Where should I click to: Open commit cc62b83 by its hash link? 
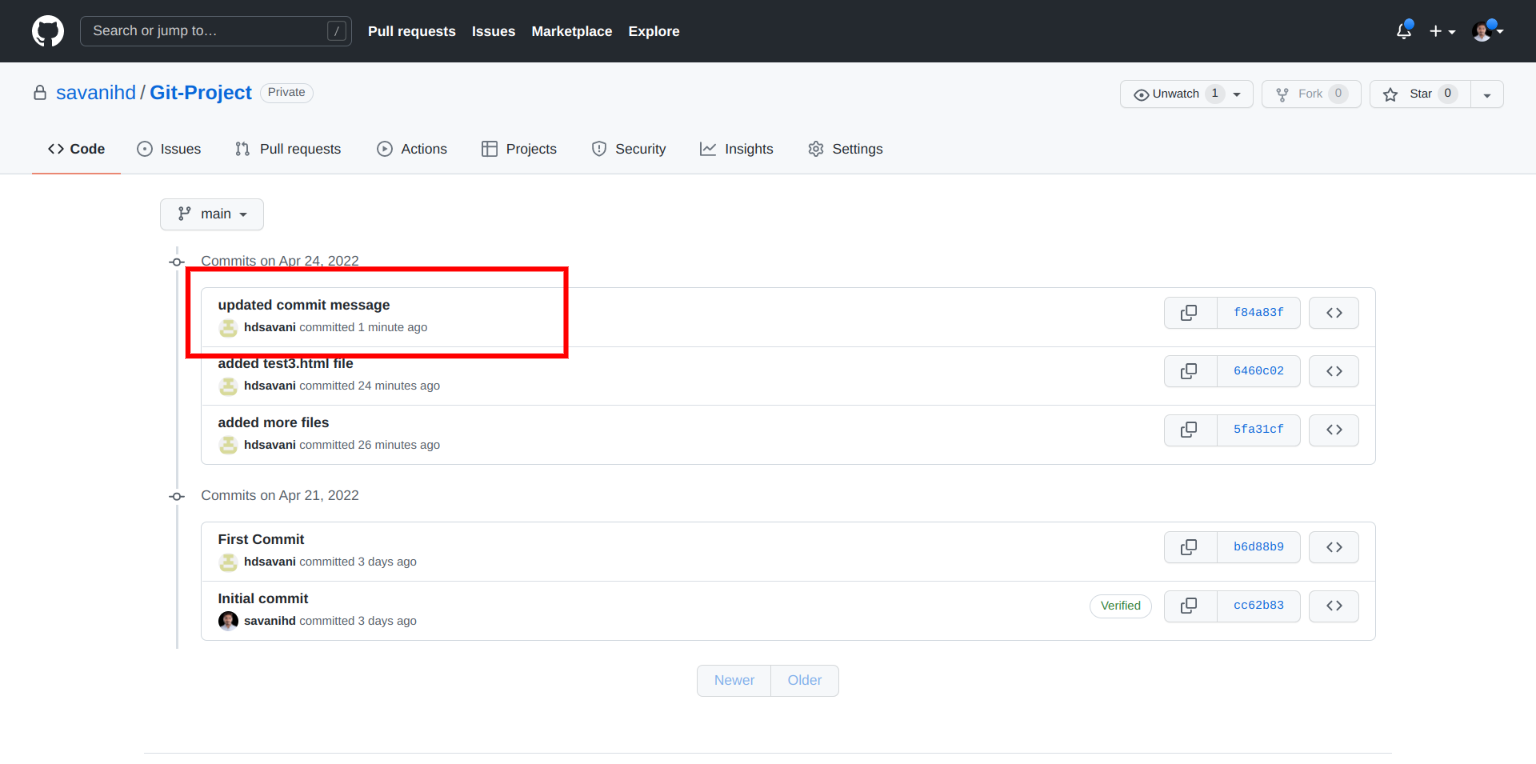1258,606
